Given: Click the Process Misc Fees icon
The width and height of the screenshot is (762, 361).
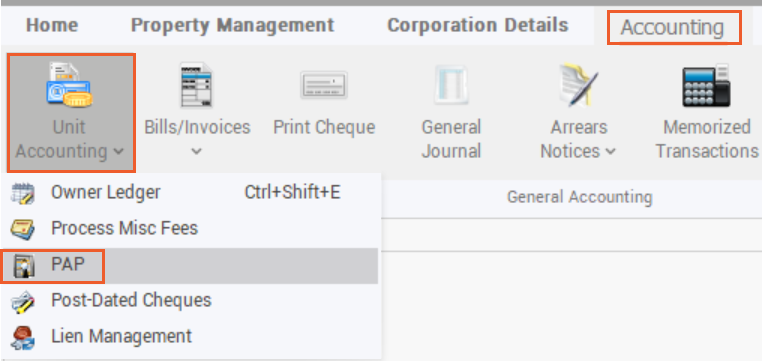Looking at the screenshot, I should click(23, 229).
